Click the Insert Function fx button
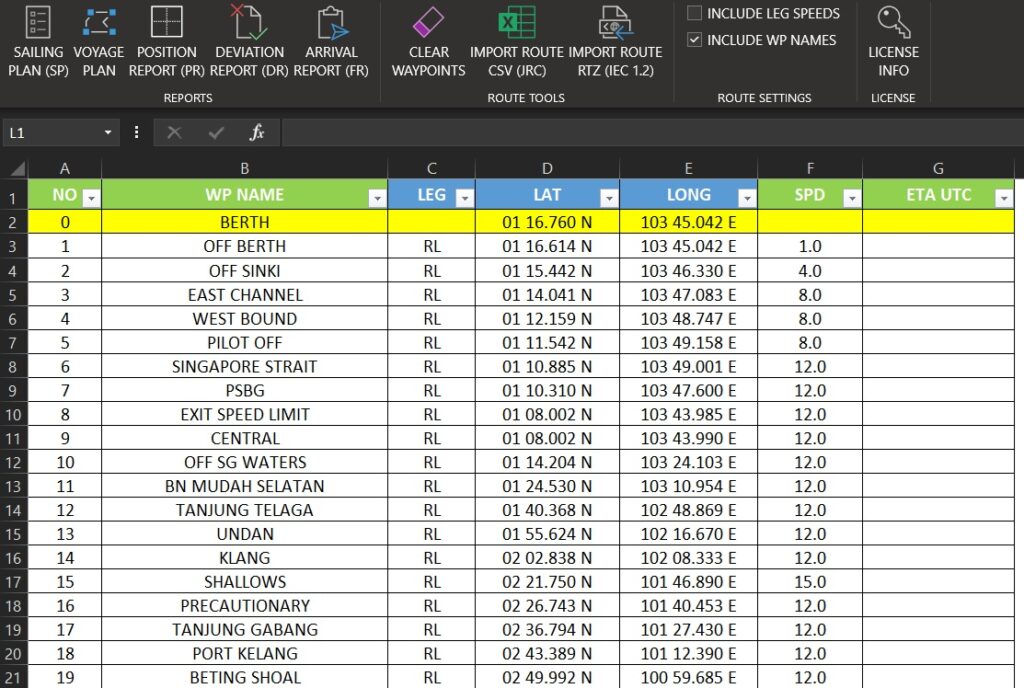The width and height of the screenshot is (1024, 688). coord(257,133)
